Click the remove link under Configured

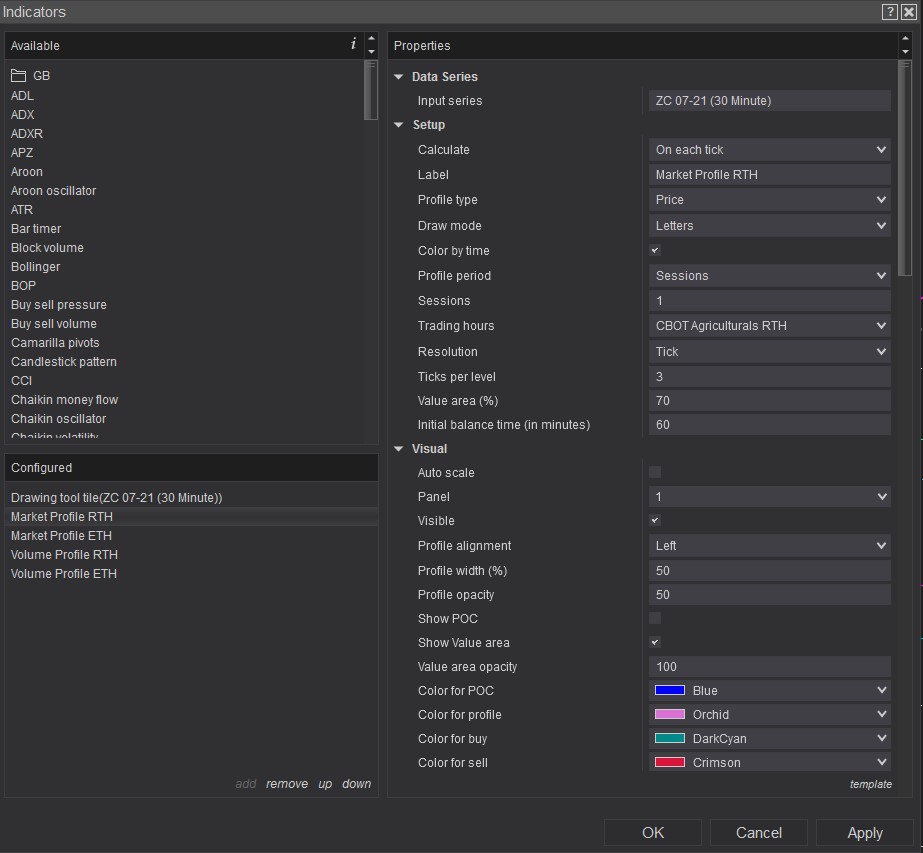287,784
